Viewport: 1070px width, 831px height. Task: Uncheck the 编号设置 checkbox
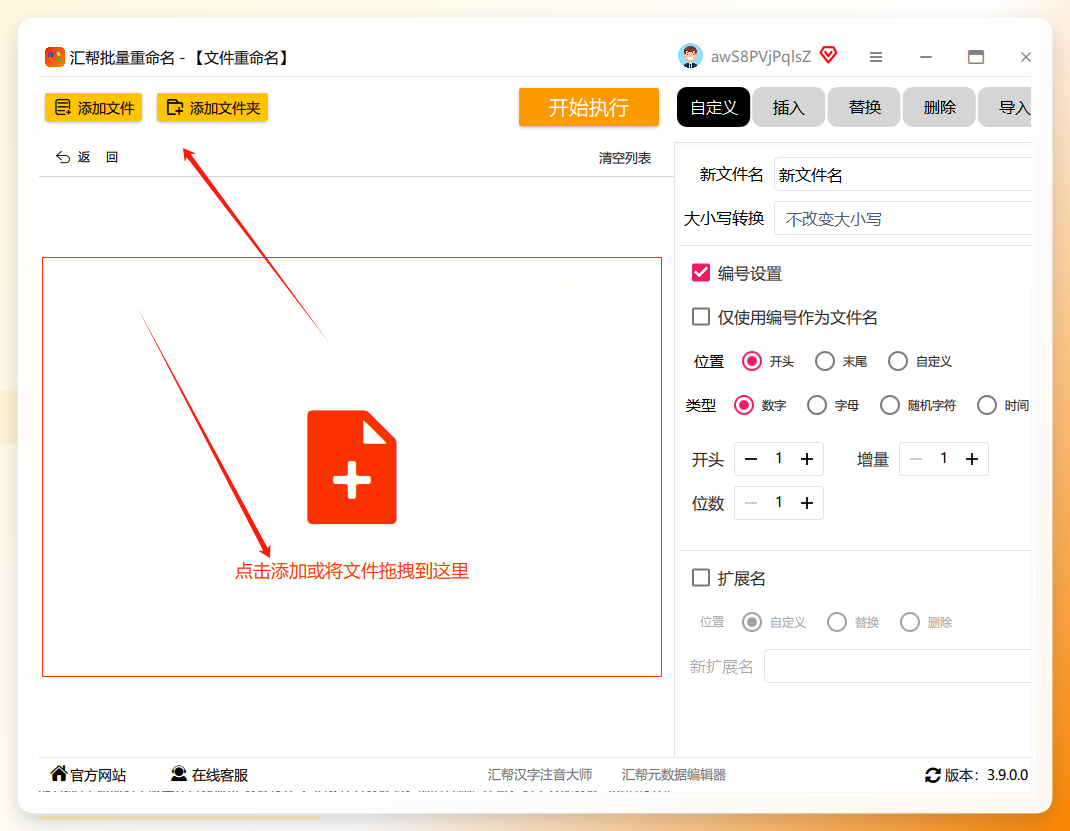coord(701,273)
